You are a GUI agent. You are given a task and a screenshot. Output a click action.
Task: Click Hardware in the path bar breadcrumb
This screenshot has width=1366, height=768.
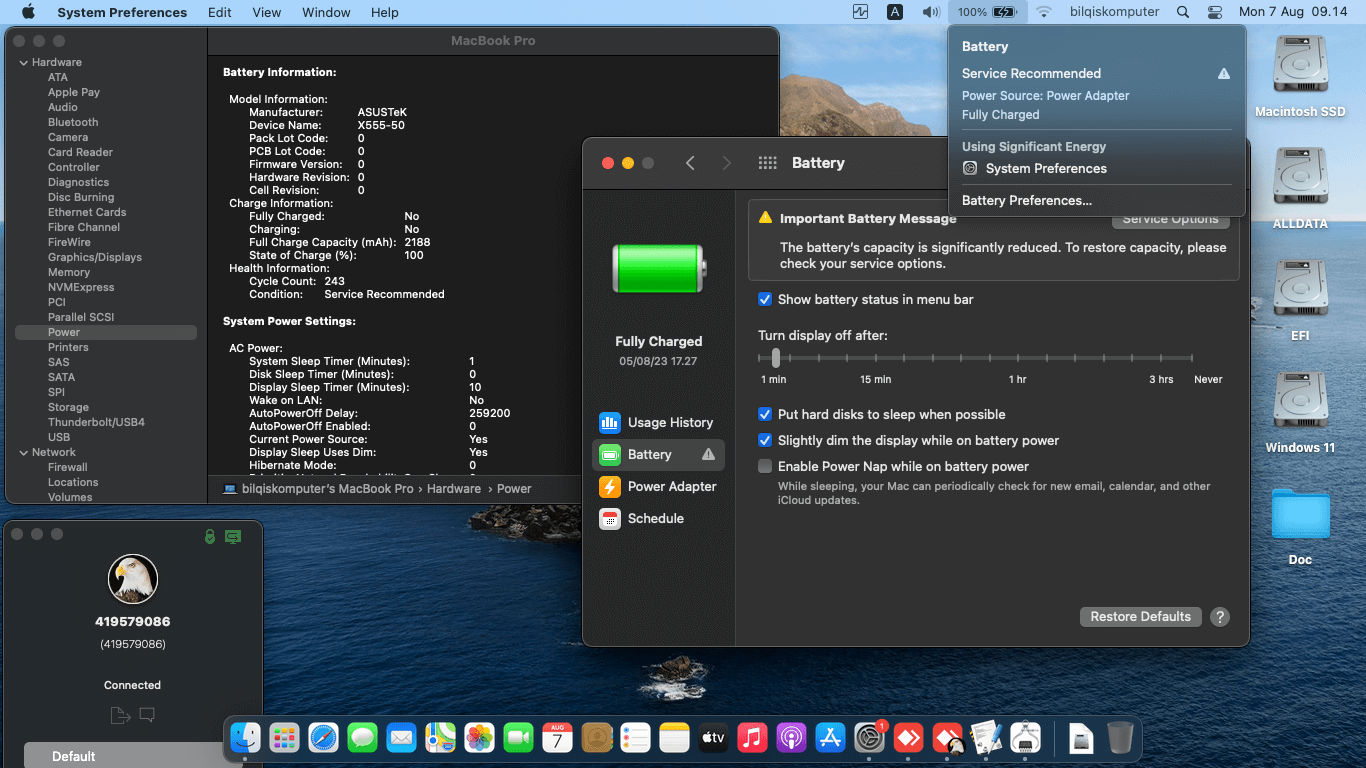(454, 489)
